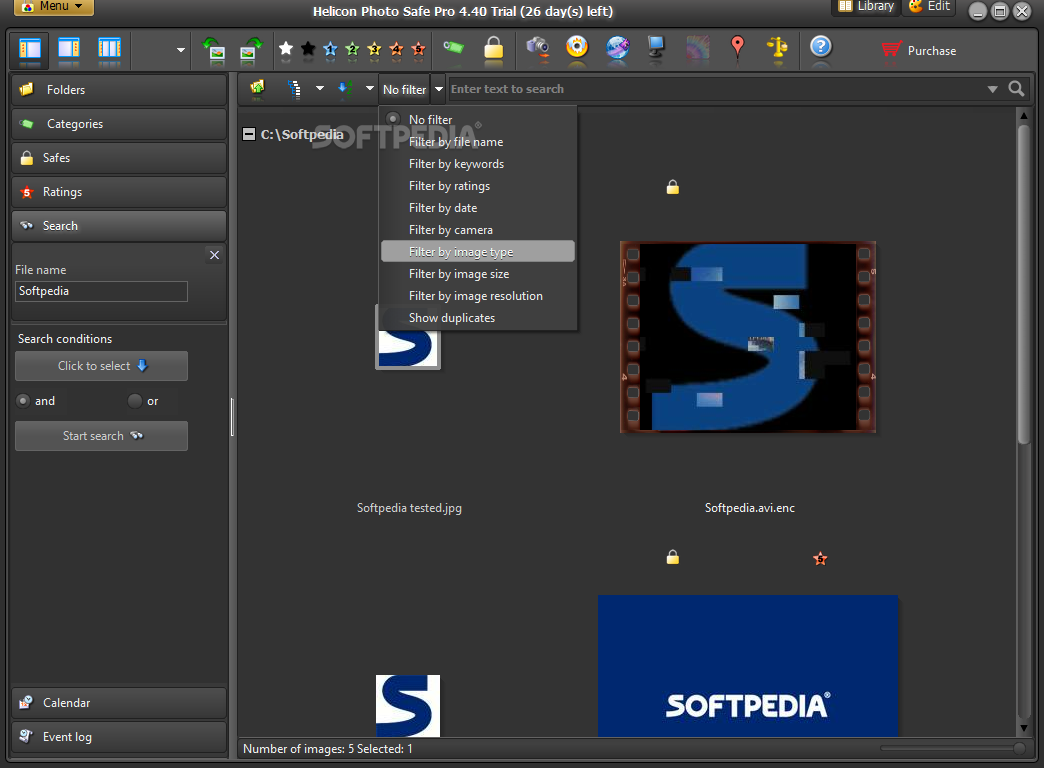Click the camera import icon

[537, 47]
